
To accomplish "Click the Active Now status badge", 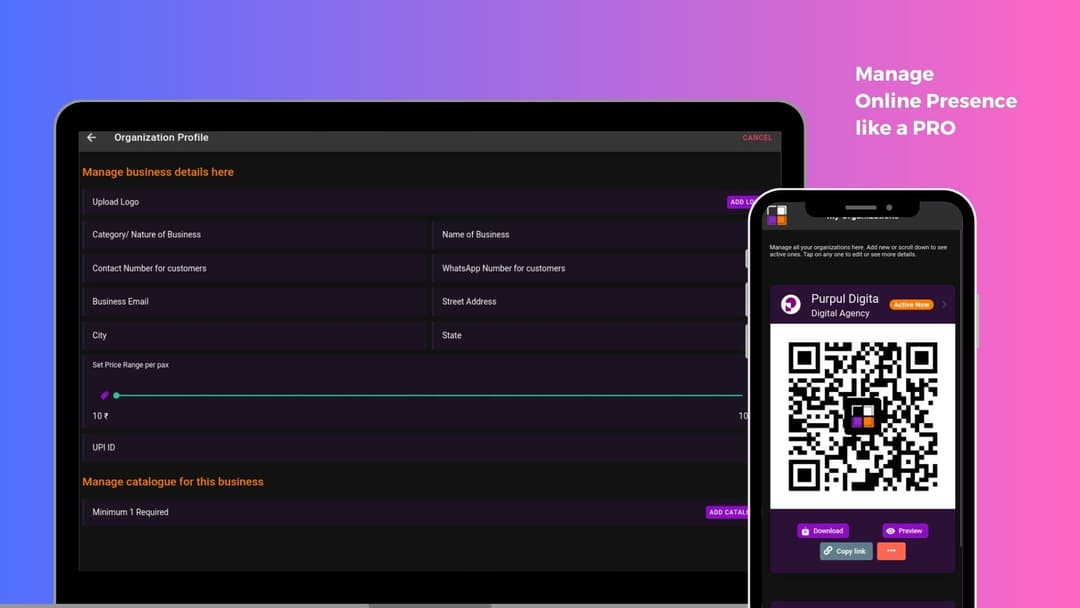I will pos(911,304).
